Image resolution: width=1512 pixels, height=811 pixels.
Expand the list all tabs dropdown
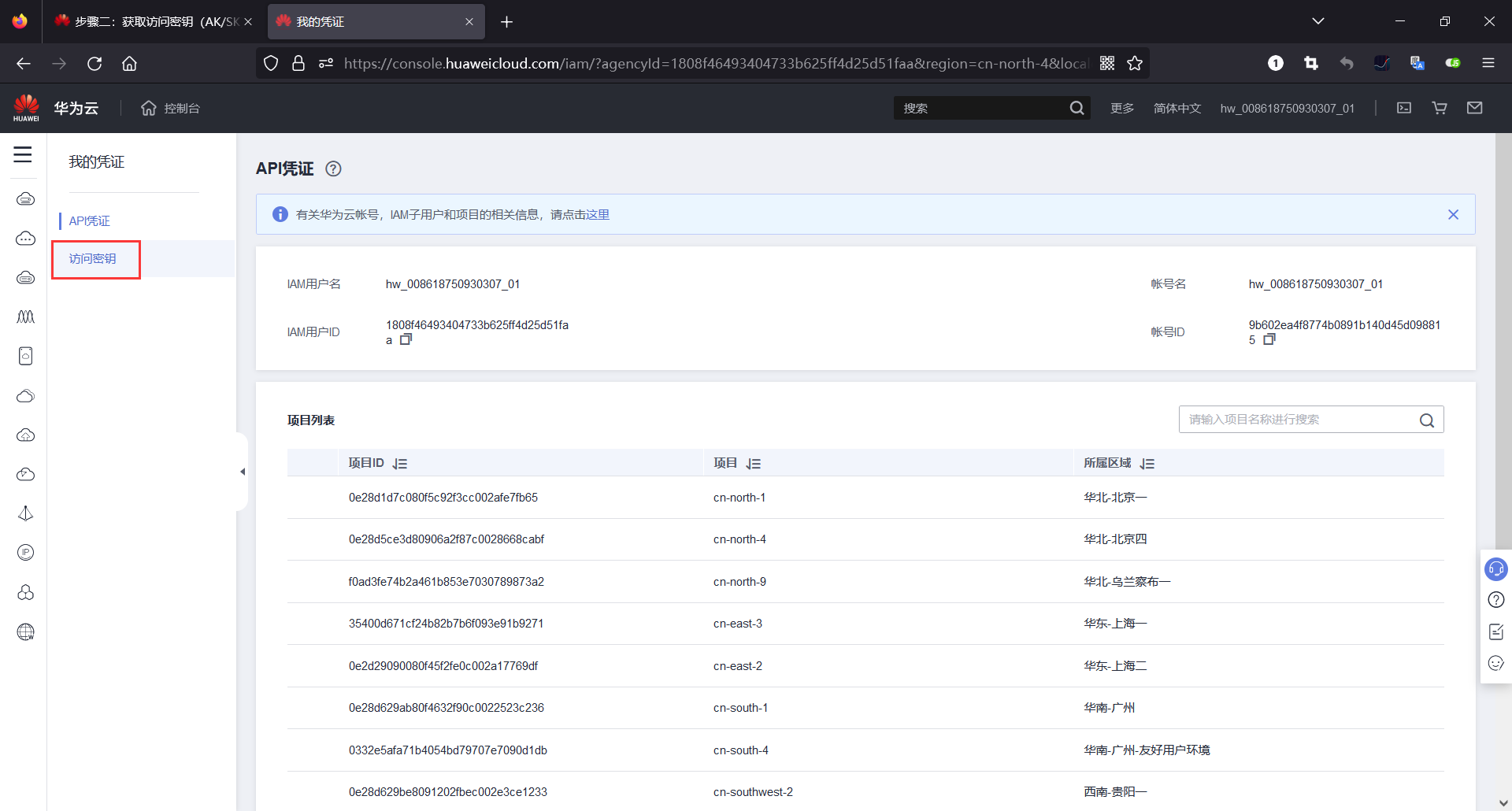point(1318,21)
